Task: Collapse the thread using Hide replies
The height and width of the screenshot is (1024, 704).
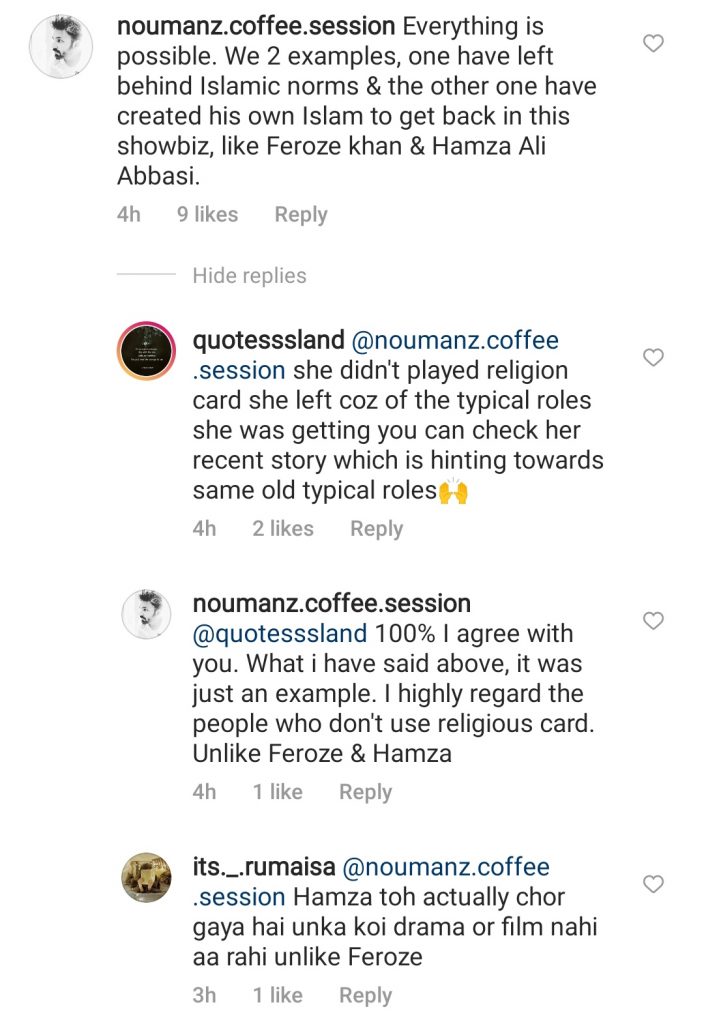Action: (247, 275)
